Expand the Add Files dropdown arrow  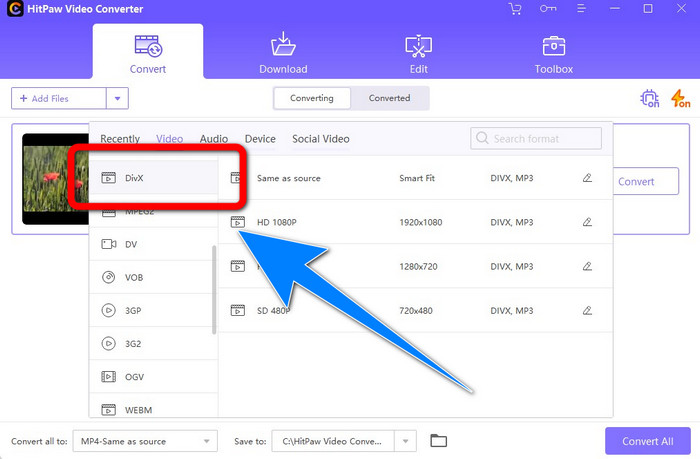click(x=117, y=98)
